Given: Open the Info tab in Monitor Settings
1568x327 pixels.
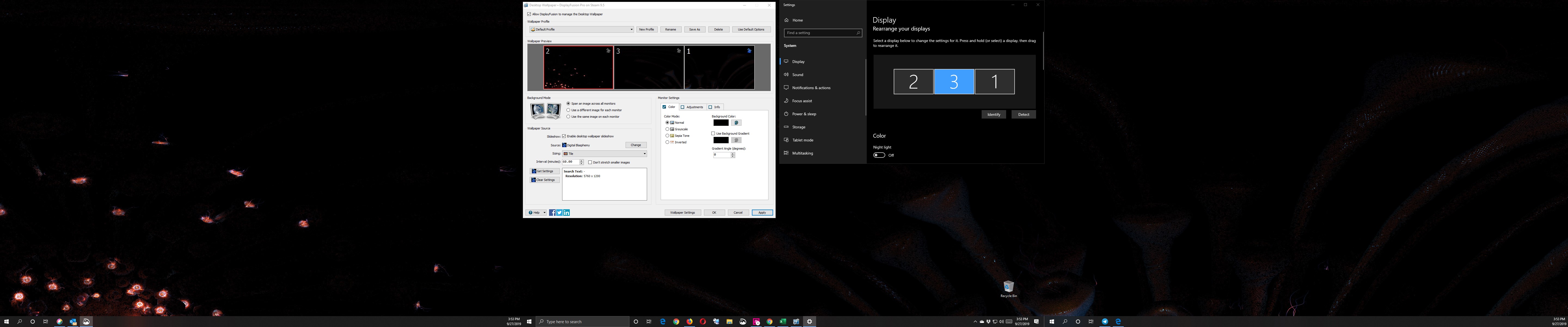Looking at the screenshot, I should tap(716, 107).
